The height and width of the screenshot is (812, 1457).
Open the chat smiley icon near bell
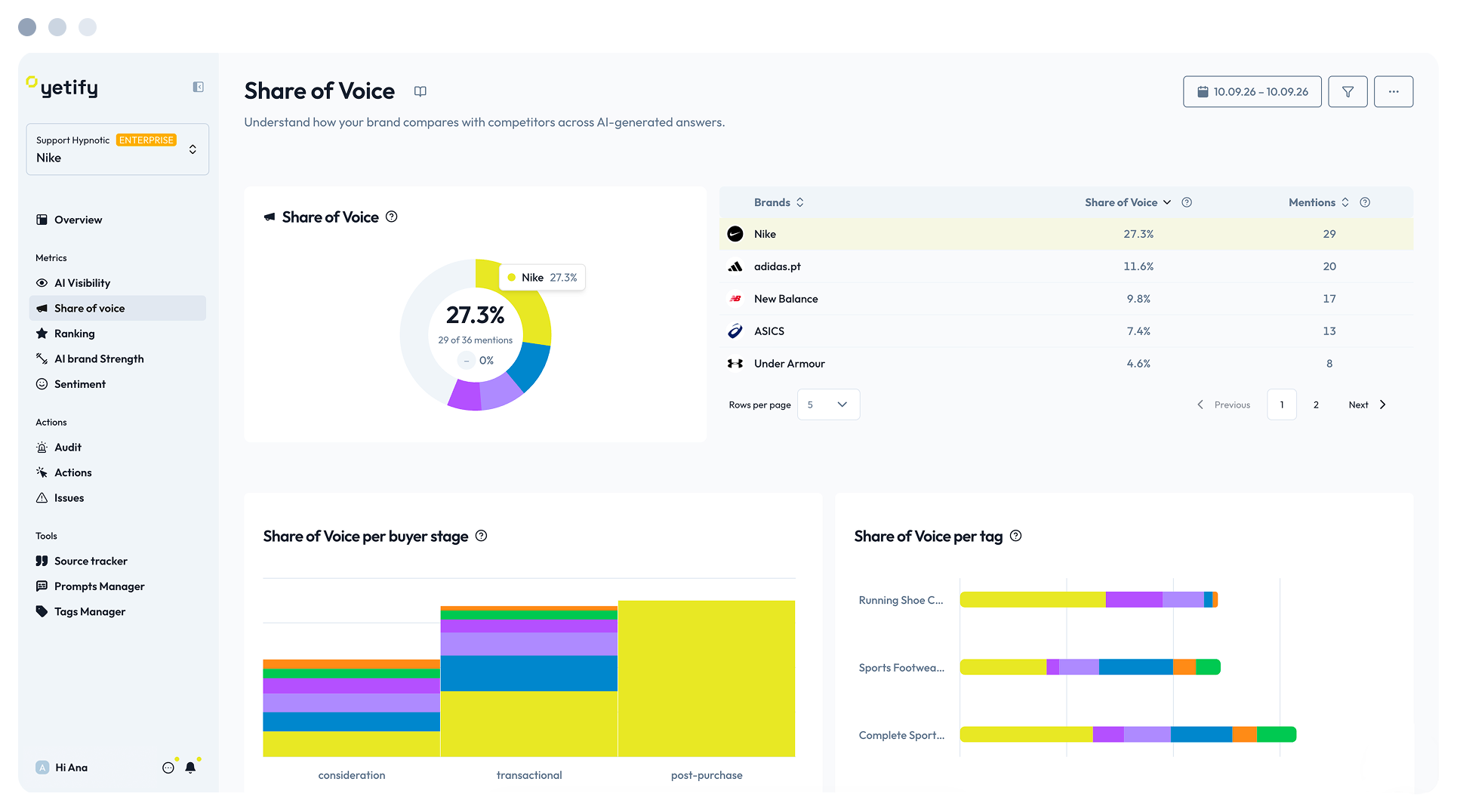pos(168,767)
